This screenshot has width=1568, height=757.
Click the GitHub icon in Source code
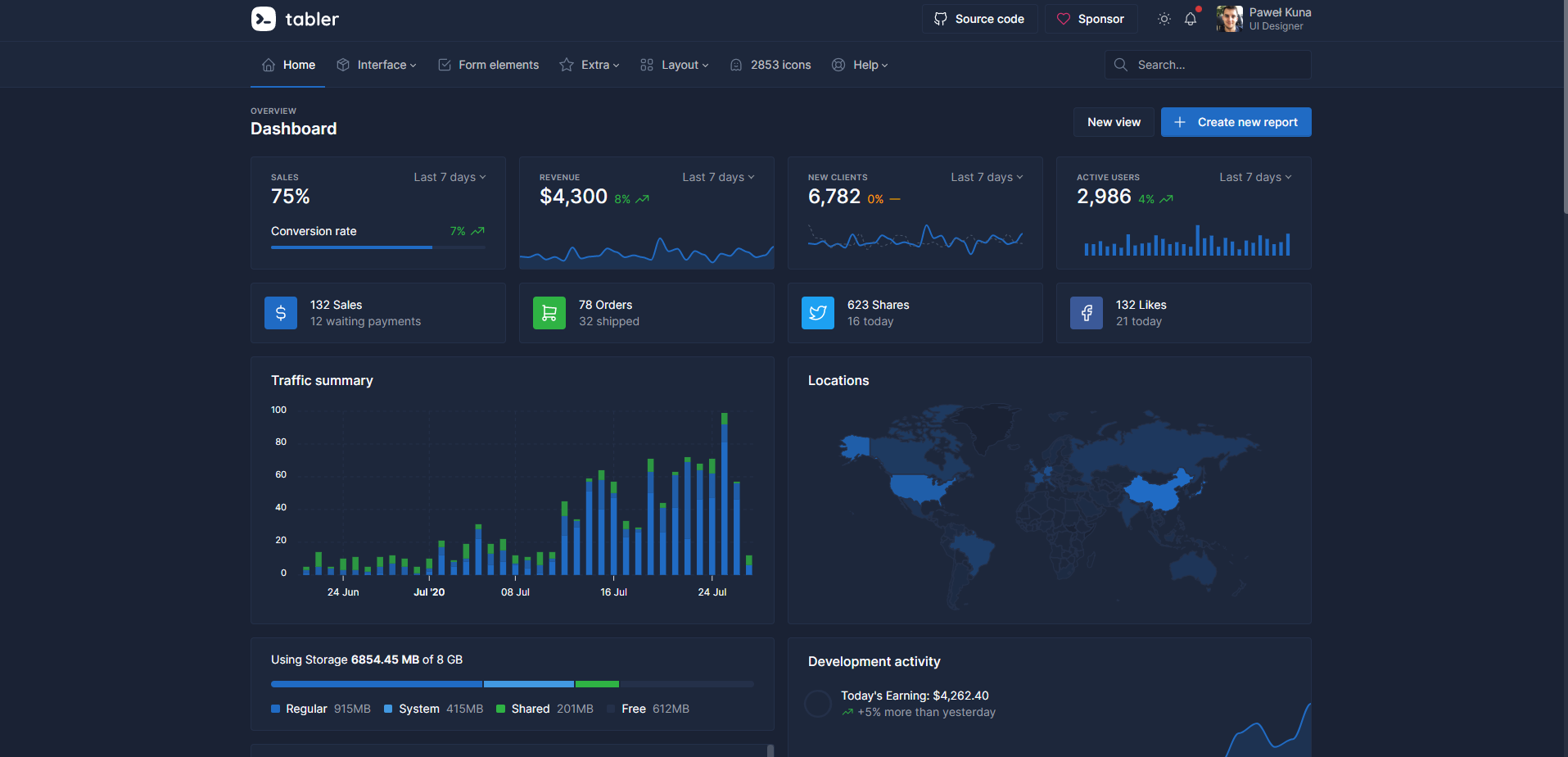(x=941, y=19)
